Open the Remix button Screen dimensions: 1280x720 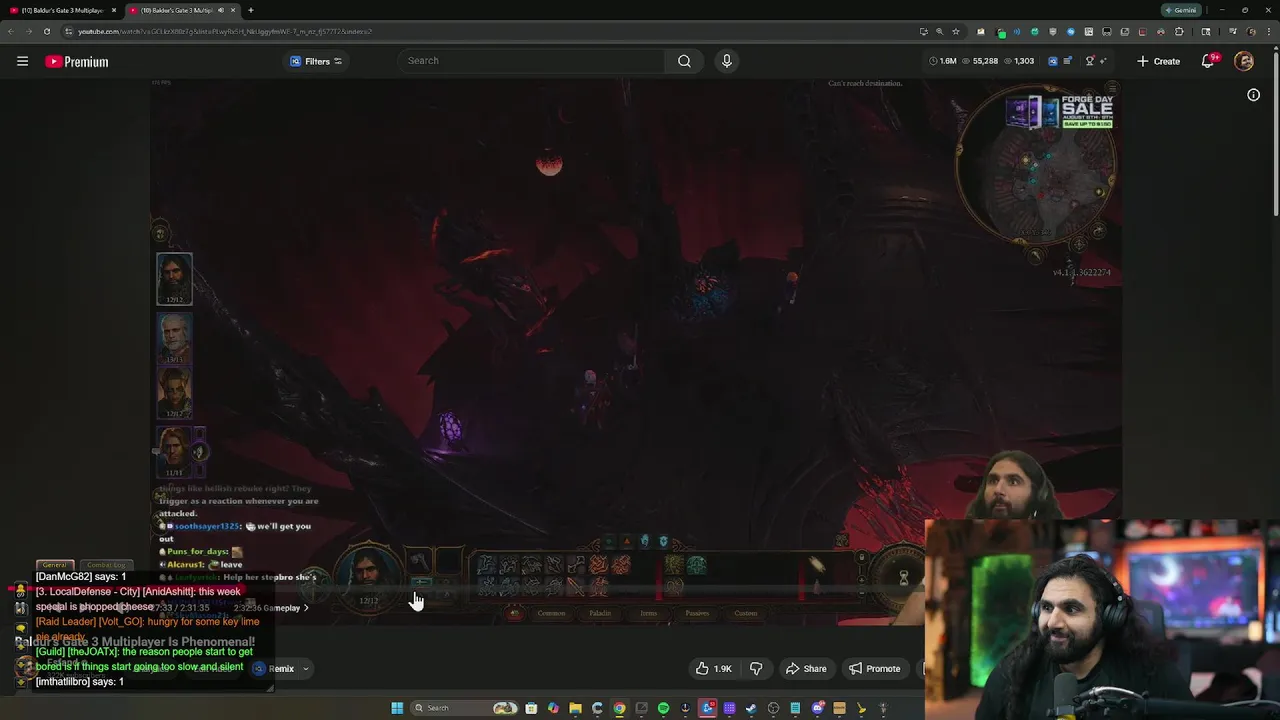(274, 669)
